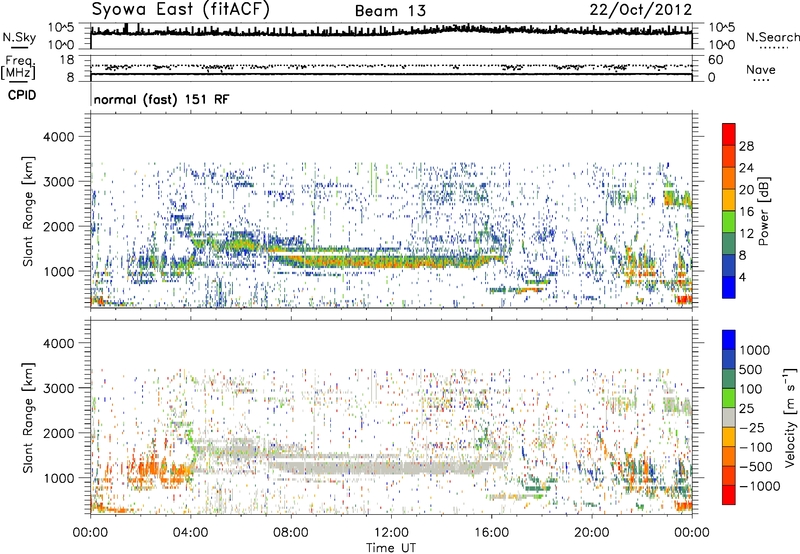Click the 'Time UT' axis title
This screenshot has height=554, width=800.
pyautogui.click(x=391, y=548)
